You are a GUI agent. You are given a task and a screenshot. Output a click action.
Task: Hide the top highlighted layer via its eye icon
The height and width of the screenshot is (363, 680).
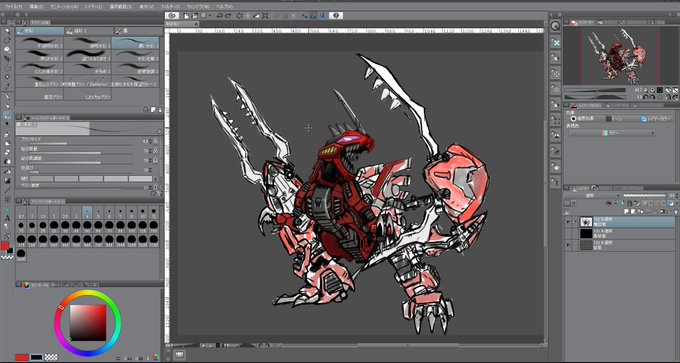coord(567,222)
